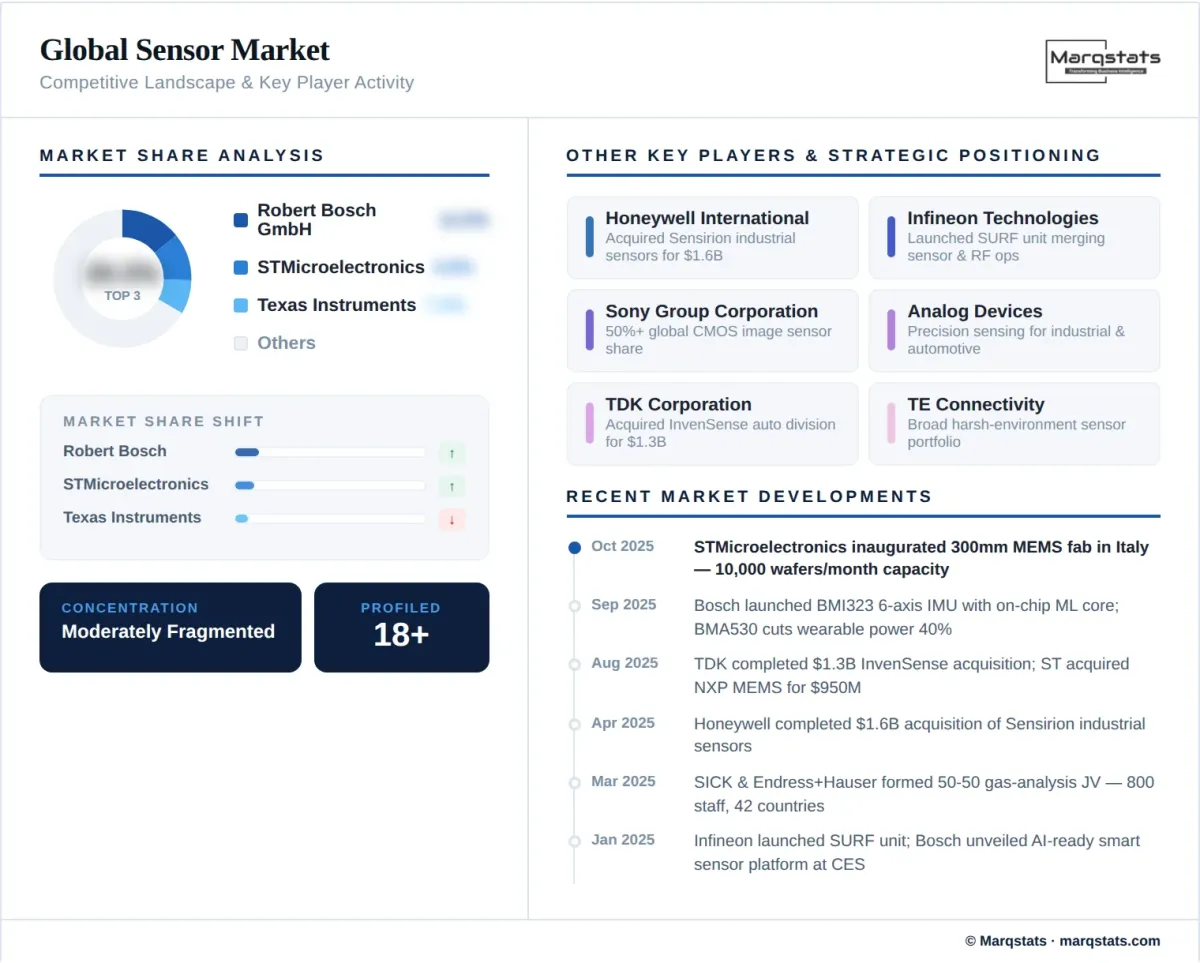Open the Sony Group Corporation card
The height and width of the screenshot is (963, 1200).
712,331
